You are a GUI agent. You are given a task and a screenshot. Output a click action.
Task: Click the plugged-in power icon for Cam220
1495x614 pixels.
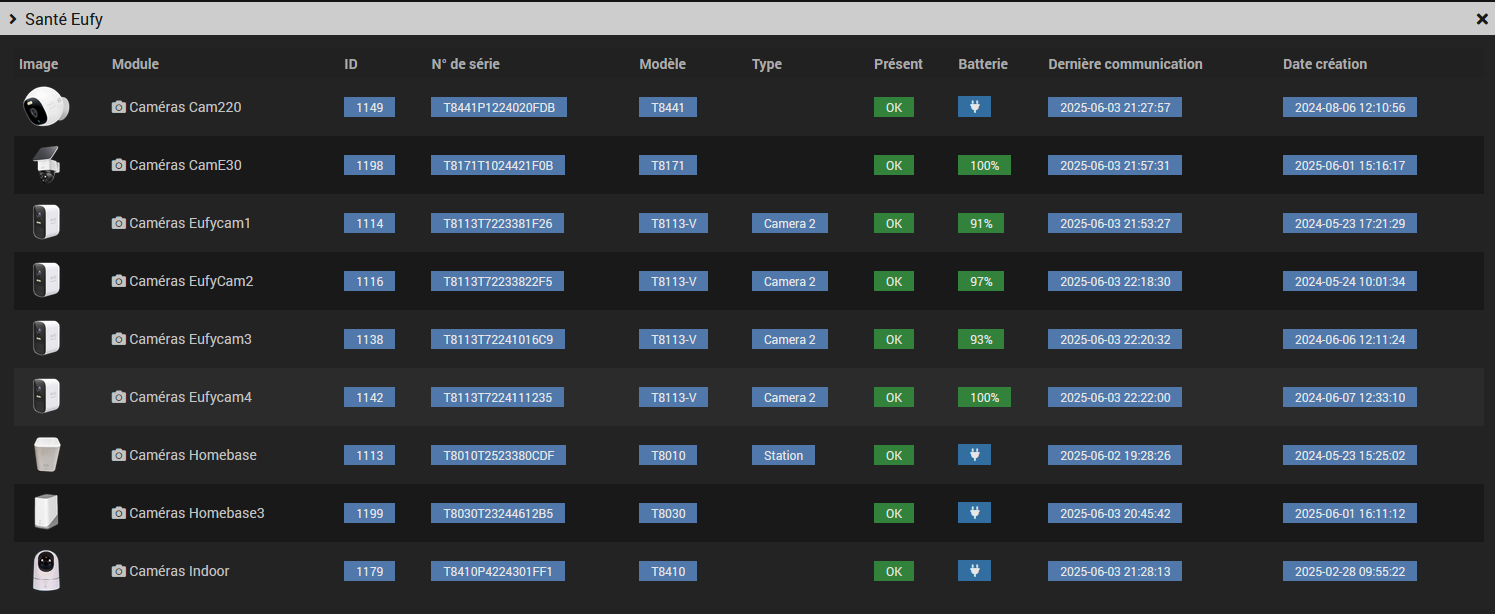(974, 107)
